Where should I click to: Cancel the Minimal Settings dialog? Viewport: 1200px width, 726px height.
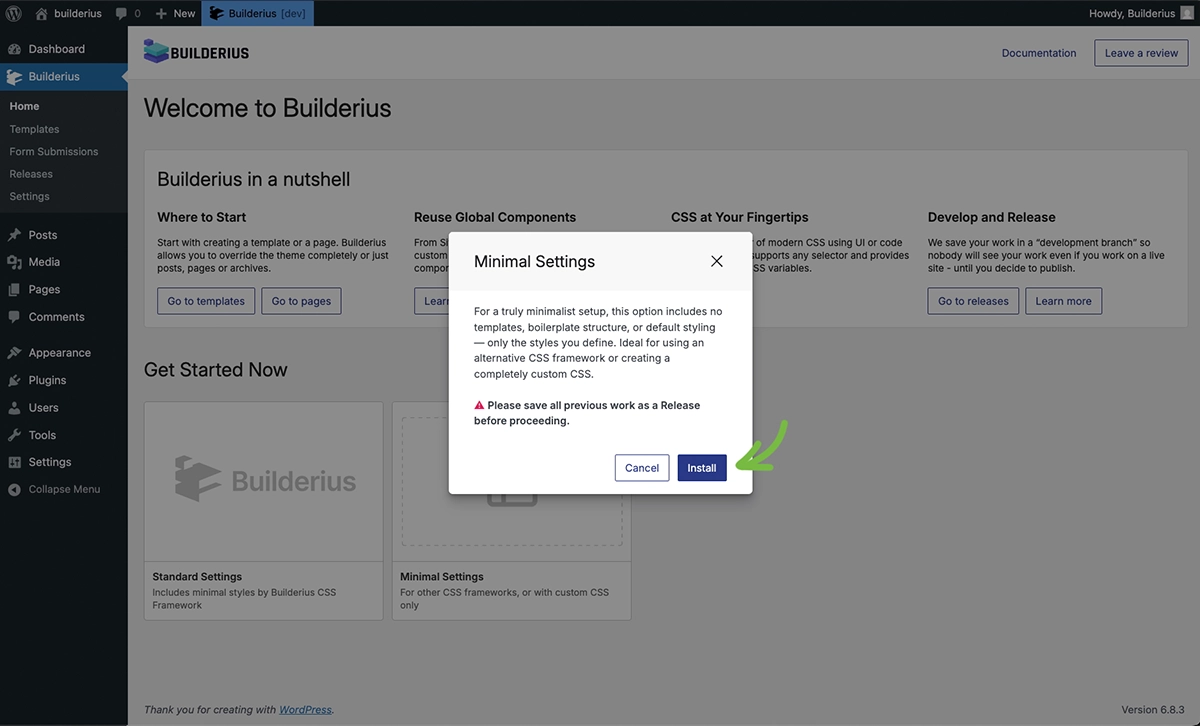[641, 467]
